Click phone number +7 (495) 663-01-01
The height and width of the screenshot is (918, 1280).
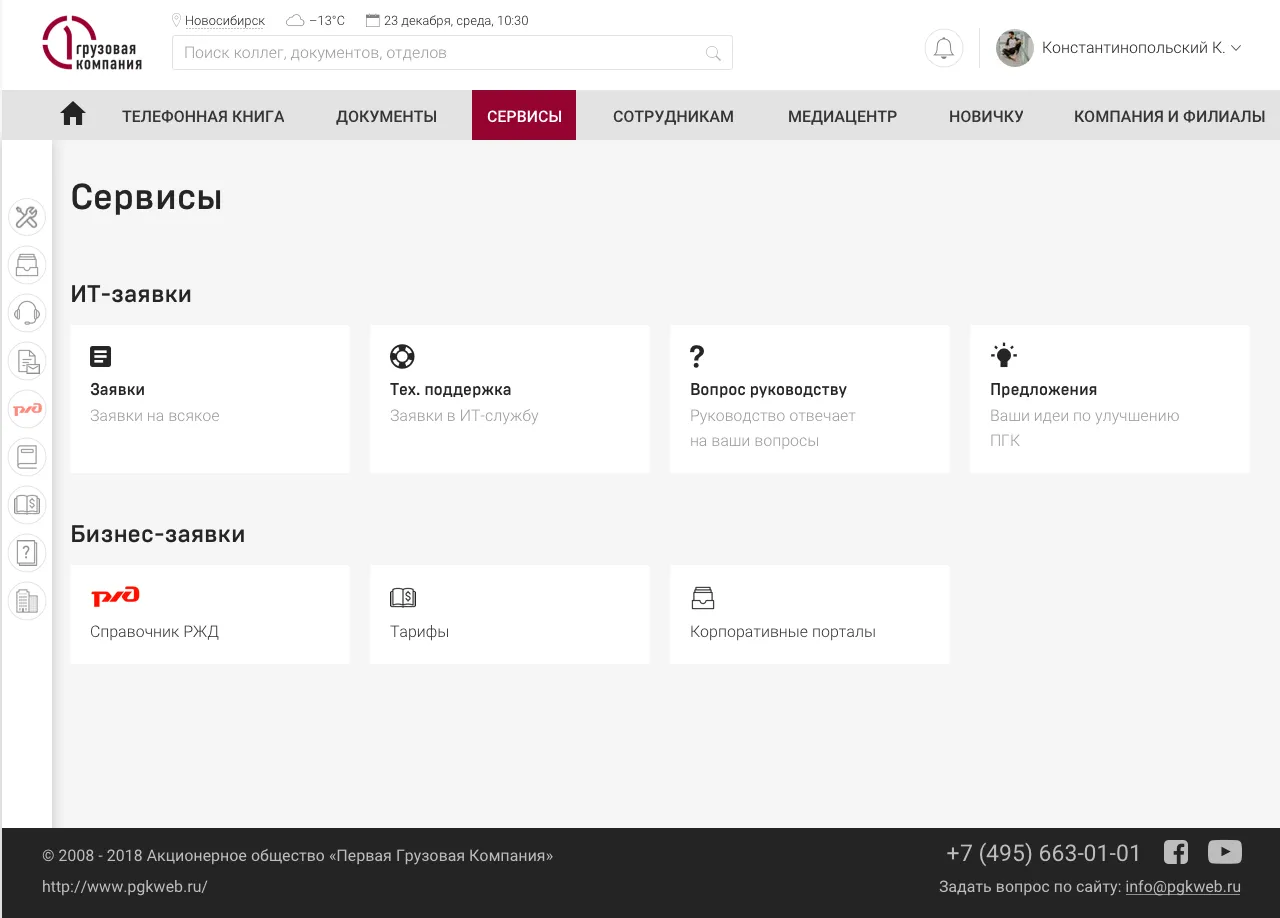pyautogui.click(x=1043, y=853)
